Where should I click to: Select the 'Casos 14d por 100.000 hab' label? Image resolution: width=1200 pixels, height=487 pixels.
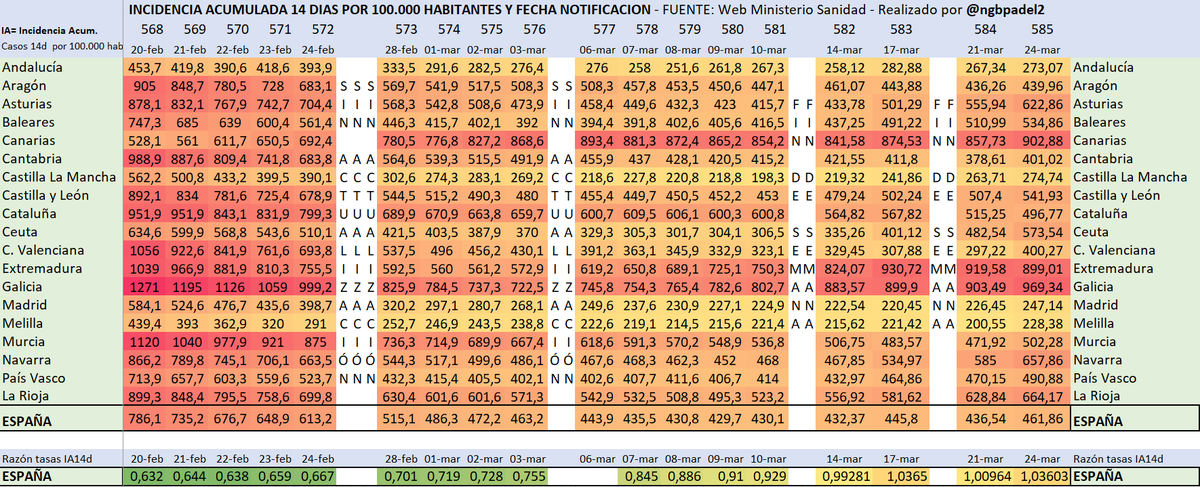[62, 48]
